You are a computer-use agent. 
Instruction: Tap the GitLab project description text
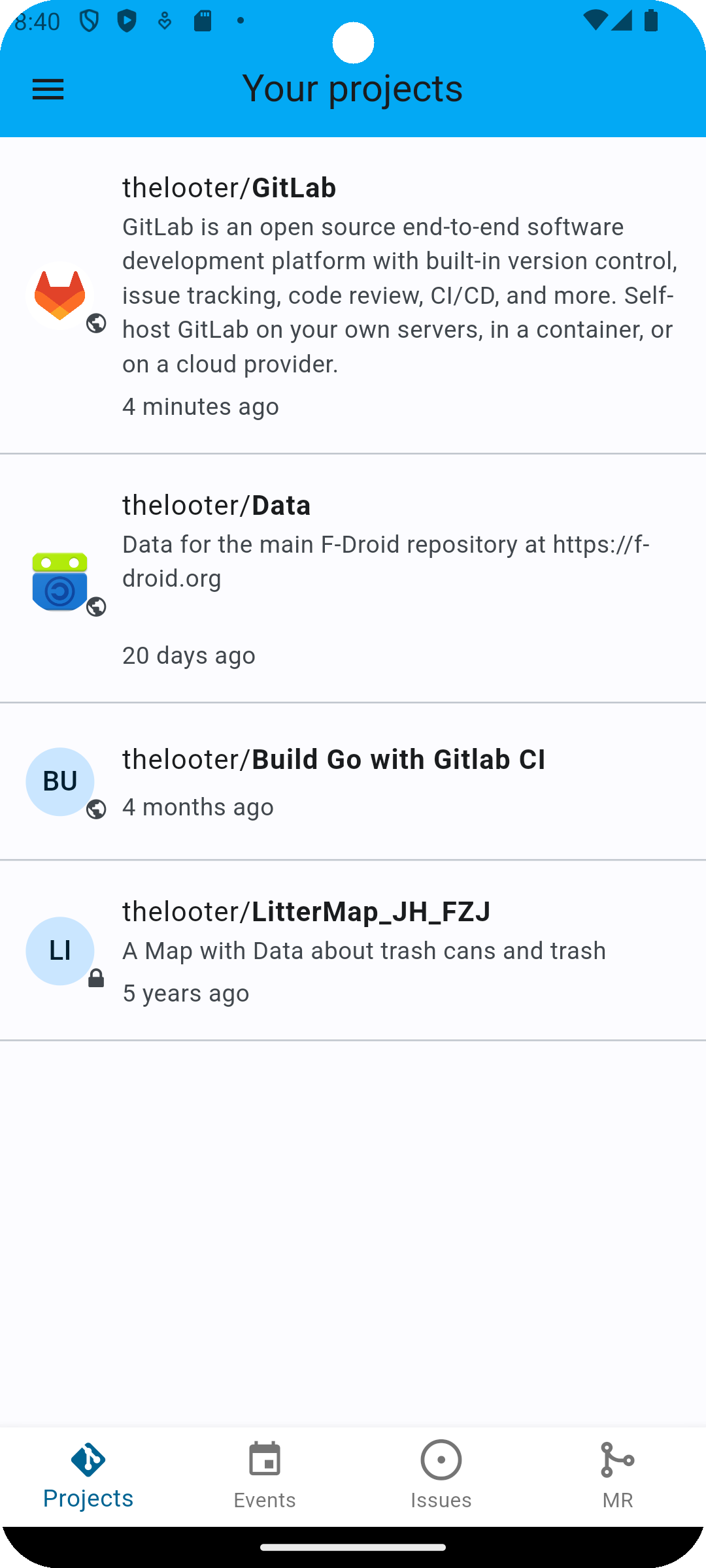400,295
